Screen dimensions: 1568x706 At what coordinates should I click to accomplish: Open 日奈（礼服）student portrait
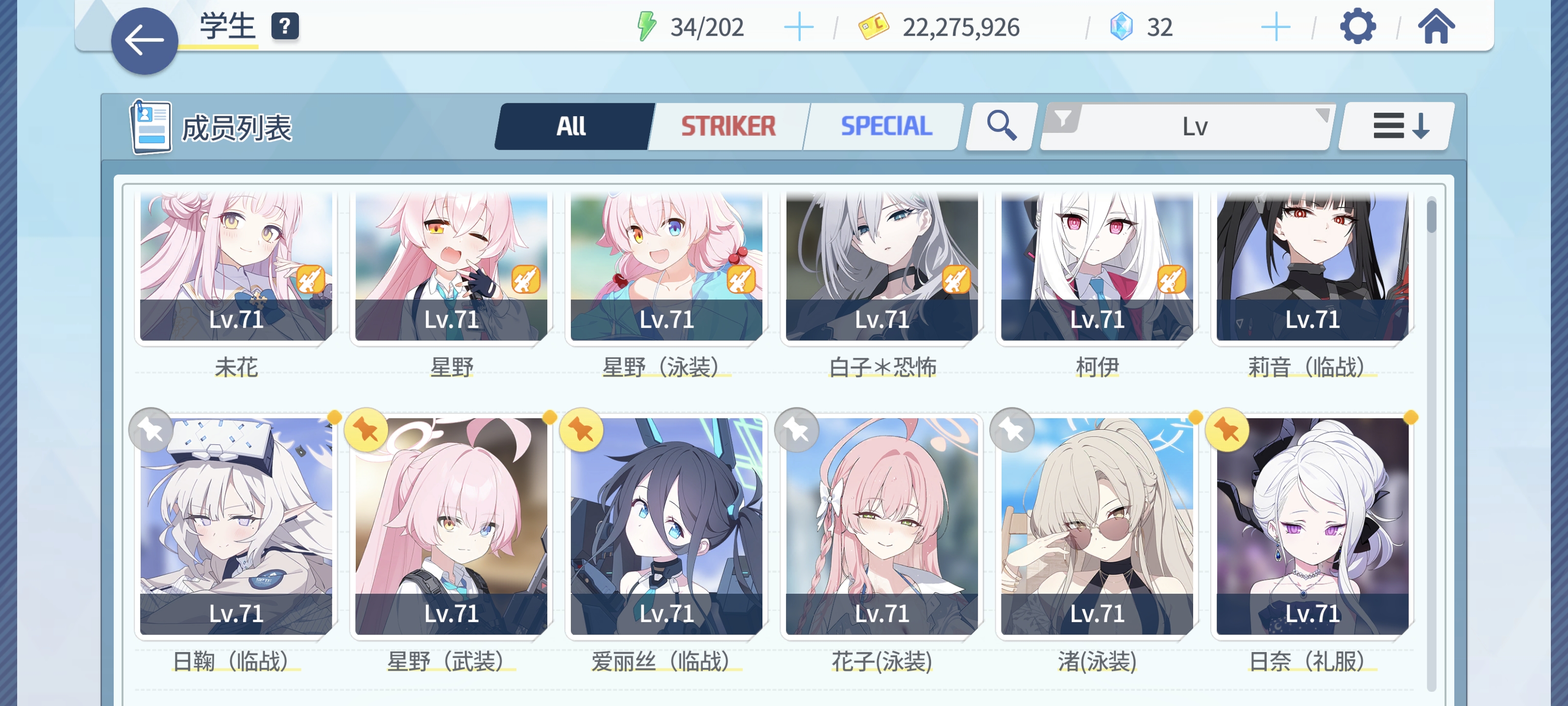pos(1312,526)
